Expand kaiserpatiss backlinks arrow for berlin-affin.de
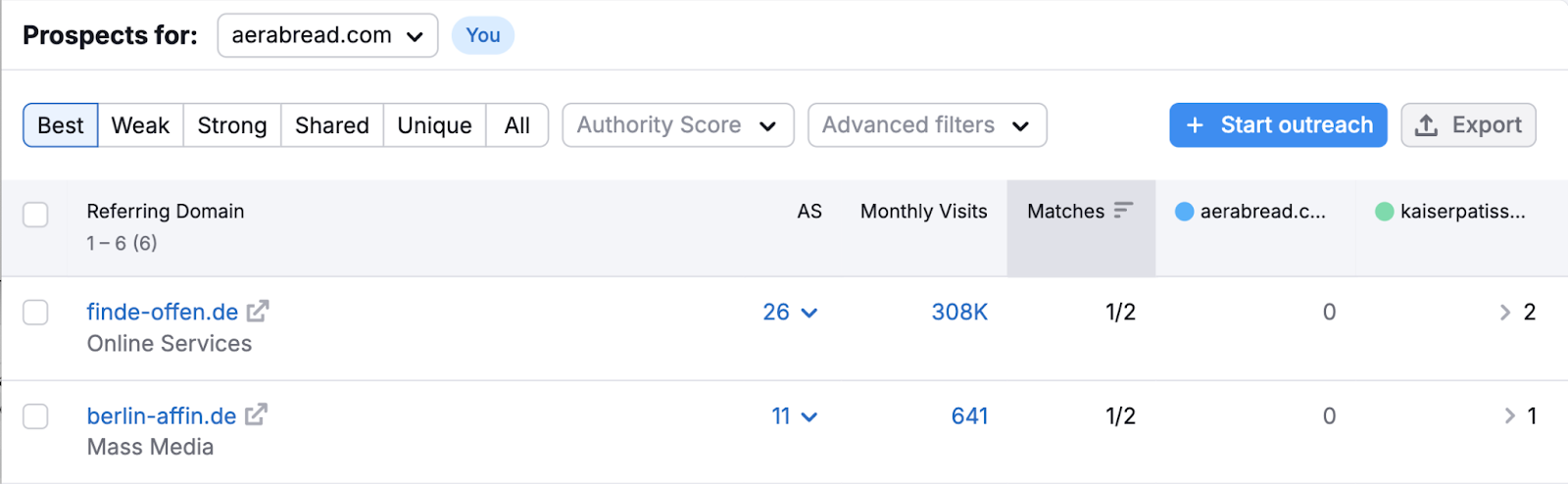Screen dimensions: 1568x484 pos(1509,416)
